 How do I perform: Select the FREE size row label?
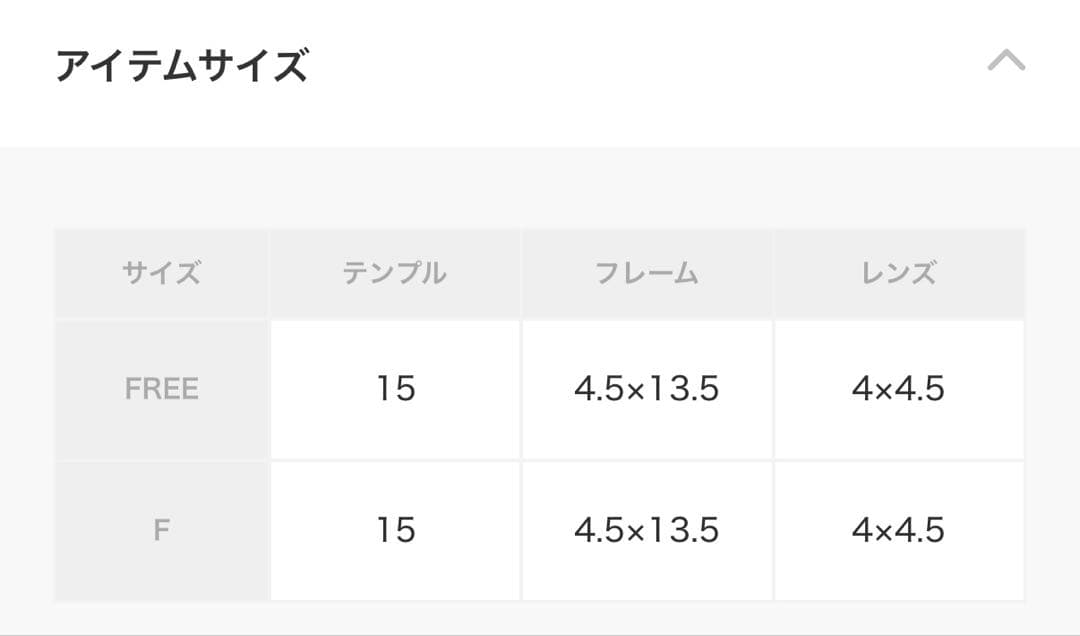coord(161,388)
